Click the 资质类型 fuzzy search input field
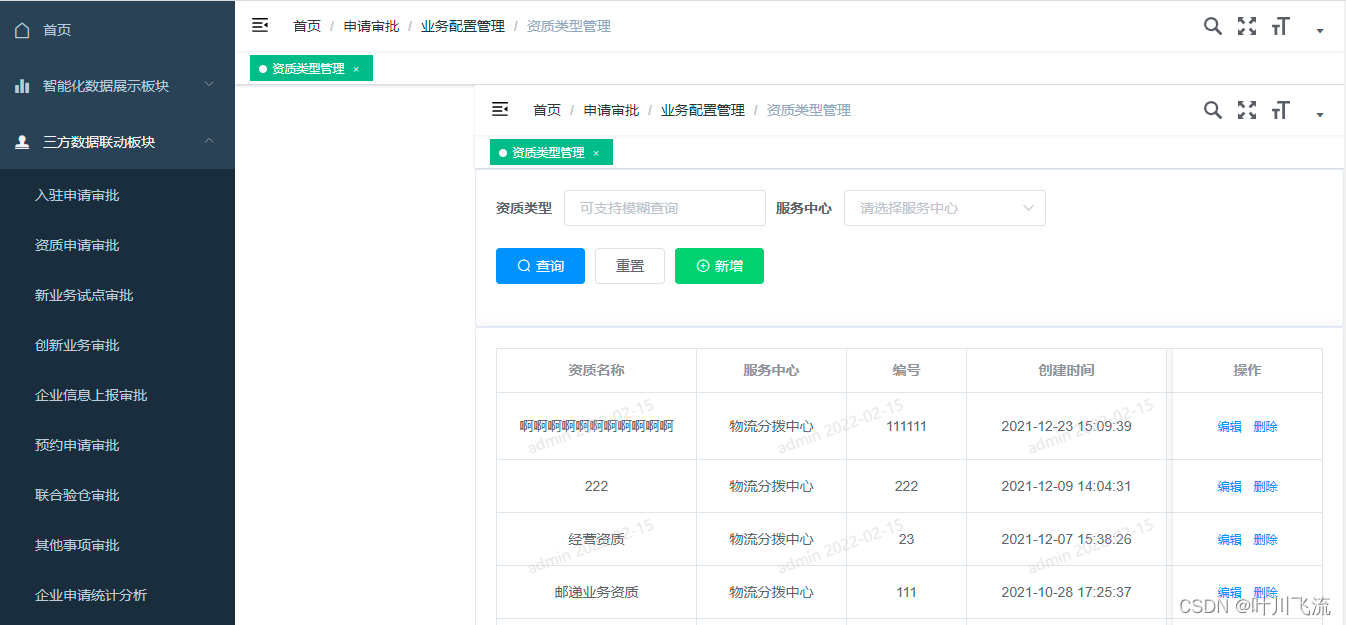 tap(664, 208)
